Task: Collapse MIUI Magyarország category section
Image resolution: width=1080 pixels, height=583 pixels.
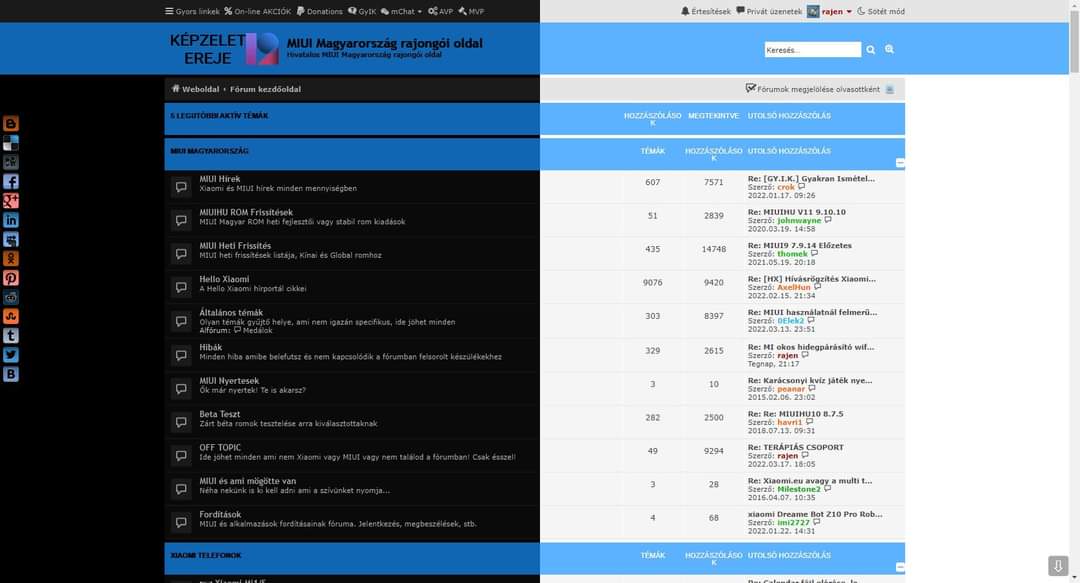Action: point(900,163)
